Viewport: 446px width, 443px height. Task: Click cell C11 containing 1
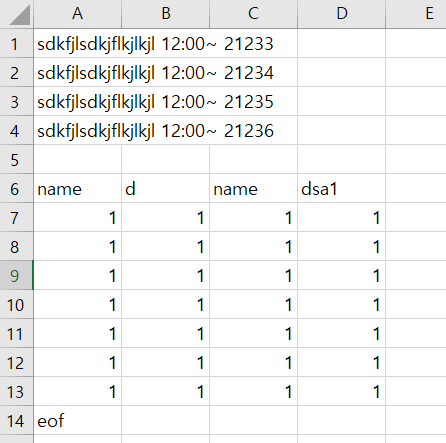click(253, 334)
